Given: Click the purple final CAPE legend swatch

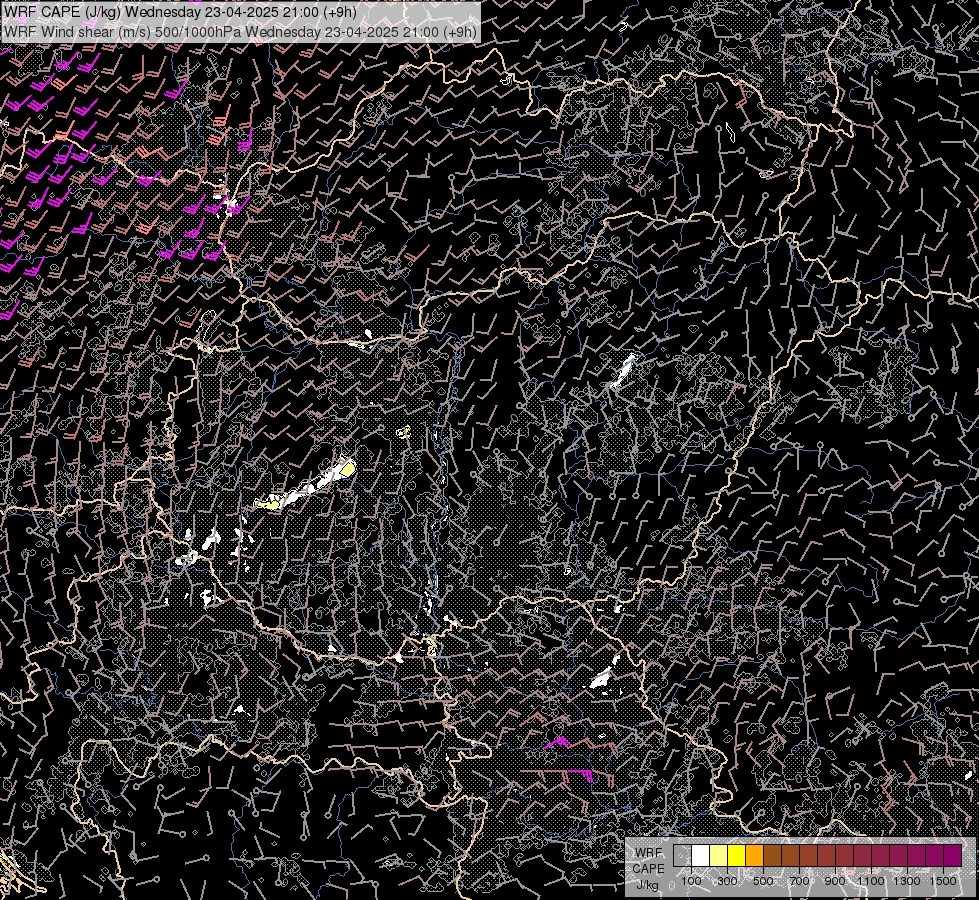Looking at the screenshot, I should [952, 855].
